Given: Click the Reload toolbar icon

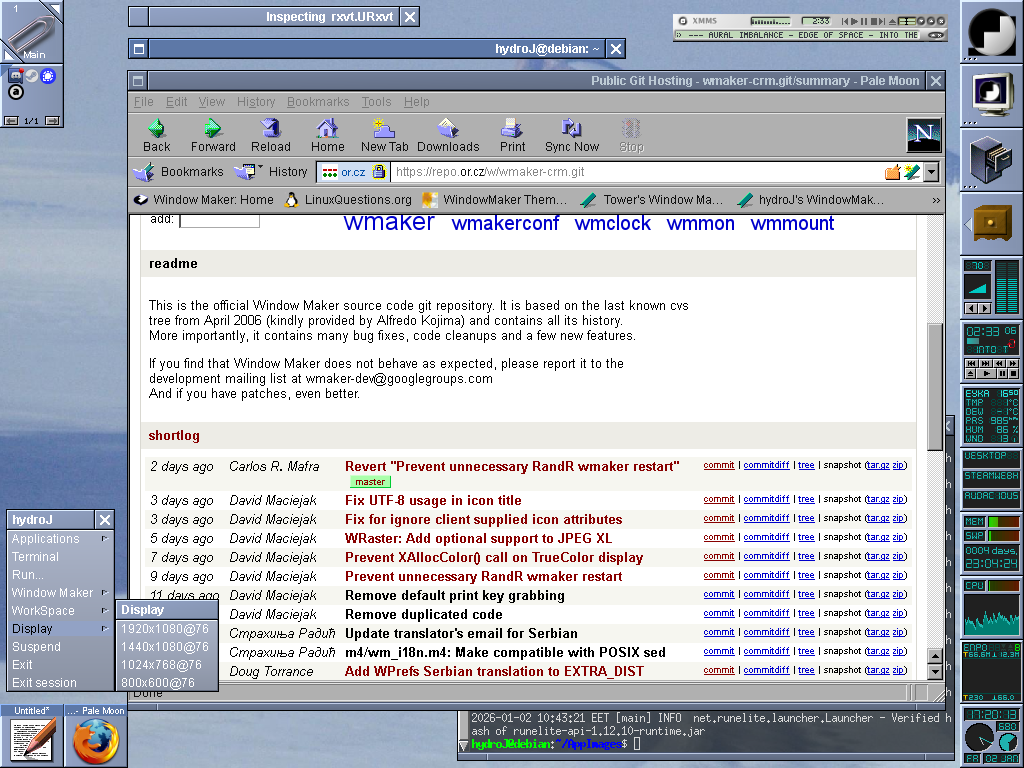Looking at the screenshot, I should click(270, 135).
